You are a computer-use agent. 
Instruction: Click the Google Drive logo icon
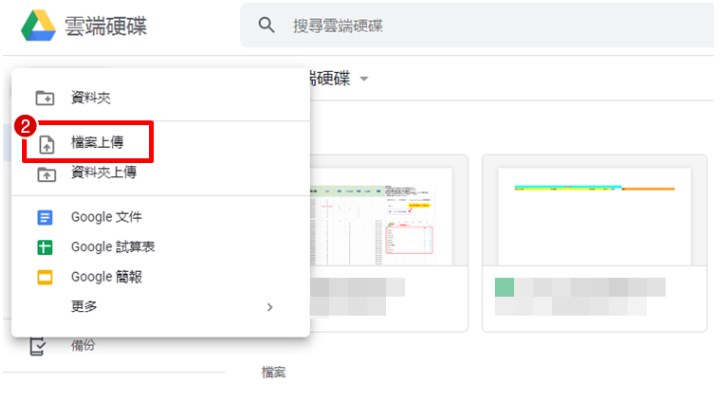point(38,26)
